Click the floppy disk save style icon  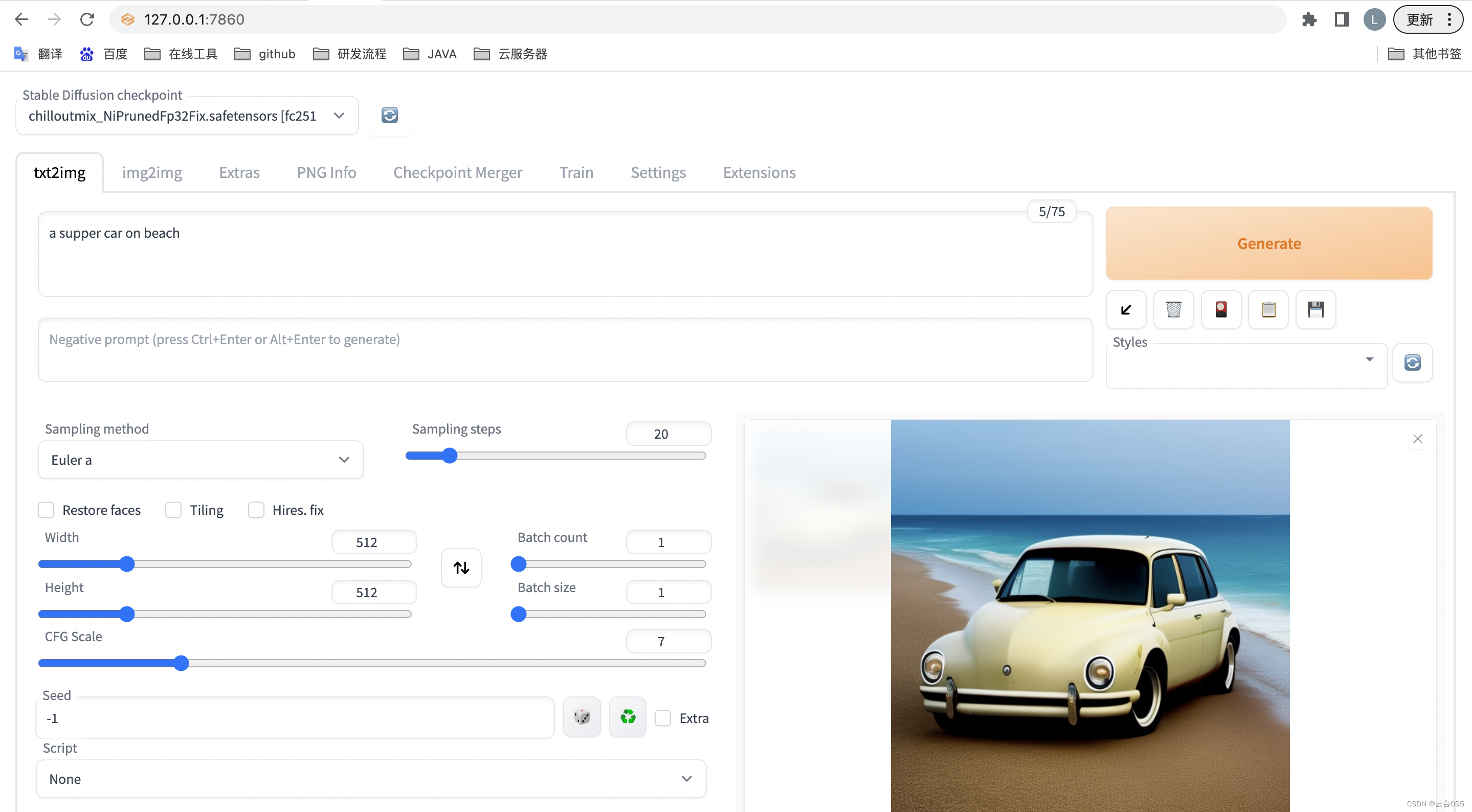(x=1315, y=310)
